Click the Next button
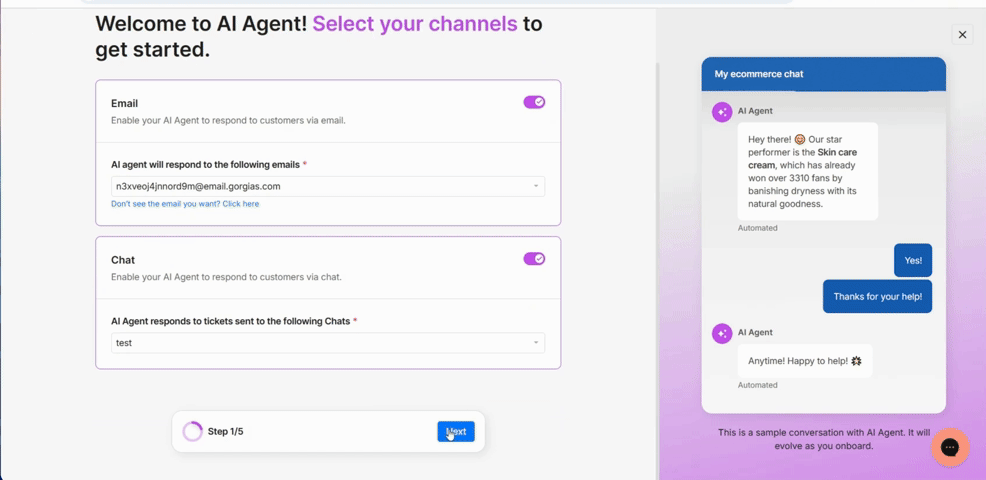This screenshot has width=986, height=480. tap(456, 432)
